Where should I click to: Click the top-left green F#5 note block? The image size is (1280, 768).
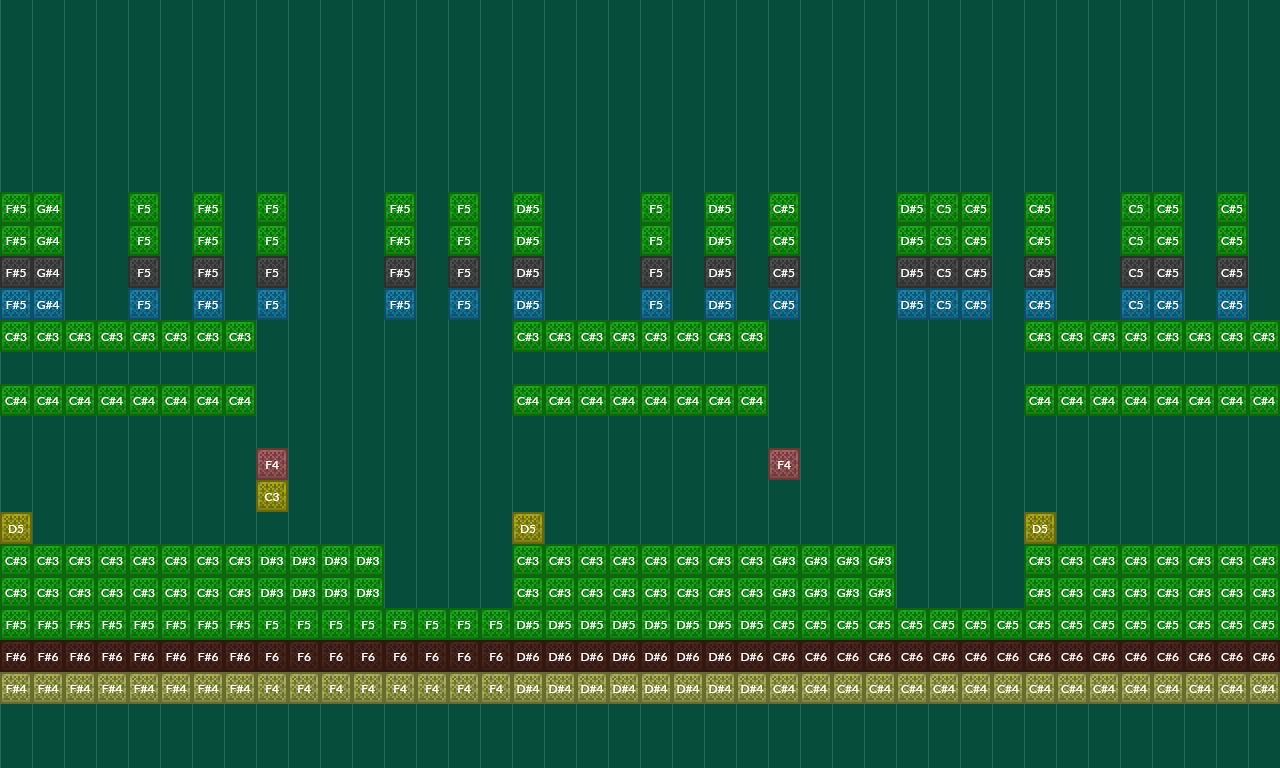[x=15, y=208]
